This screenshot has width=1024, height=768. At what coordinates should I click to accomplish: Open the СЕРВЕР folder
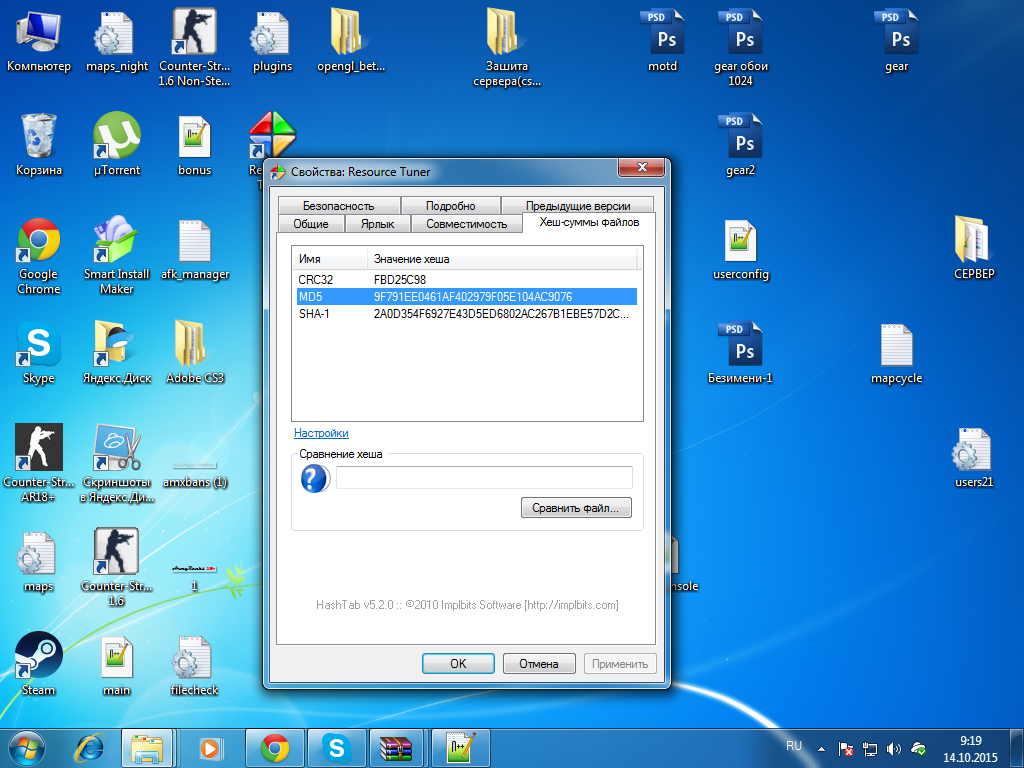974,248
